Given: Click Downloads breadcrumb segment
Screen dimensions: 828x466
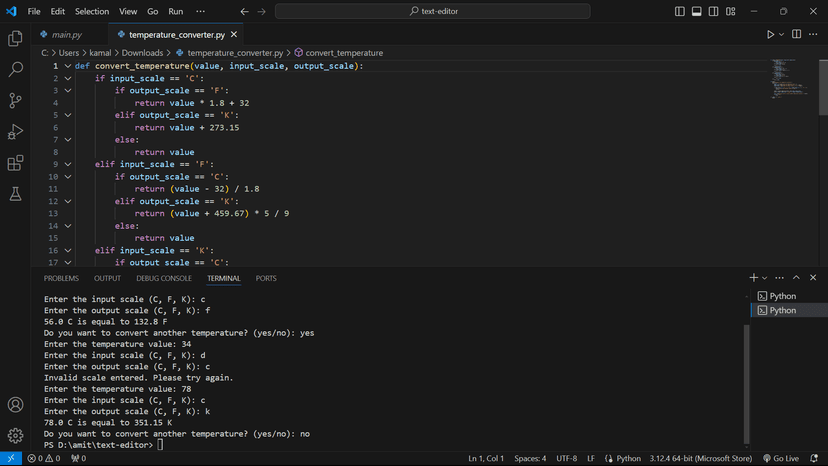Looking at the screenshot, I should pyautogui.click(x=142, y=53).
